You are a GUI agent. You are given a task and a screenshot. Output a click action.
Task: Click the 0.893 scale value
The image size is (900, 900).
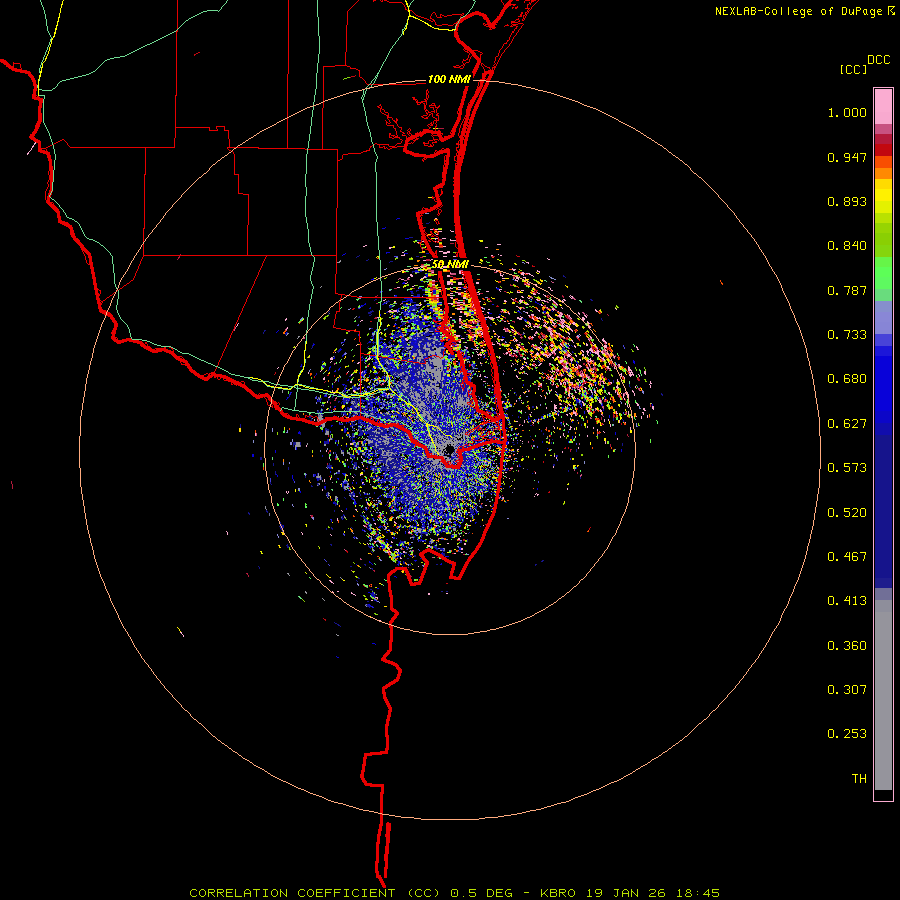(847, 201)
